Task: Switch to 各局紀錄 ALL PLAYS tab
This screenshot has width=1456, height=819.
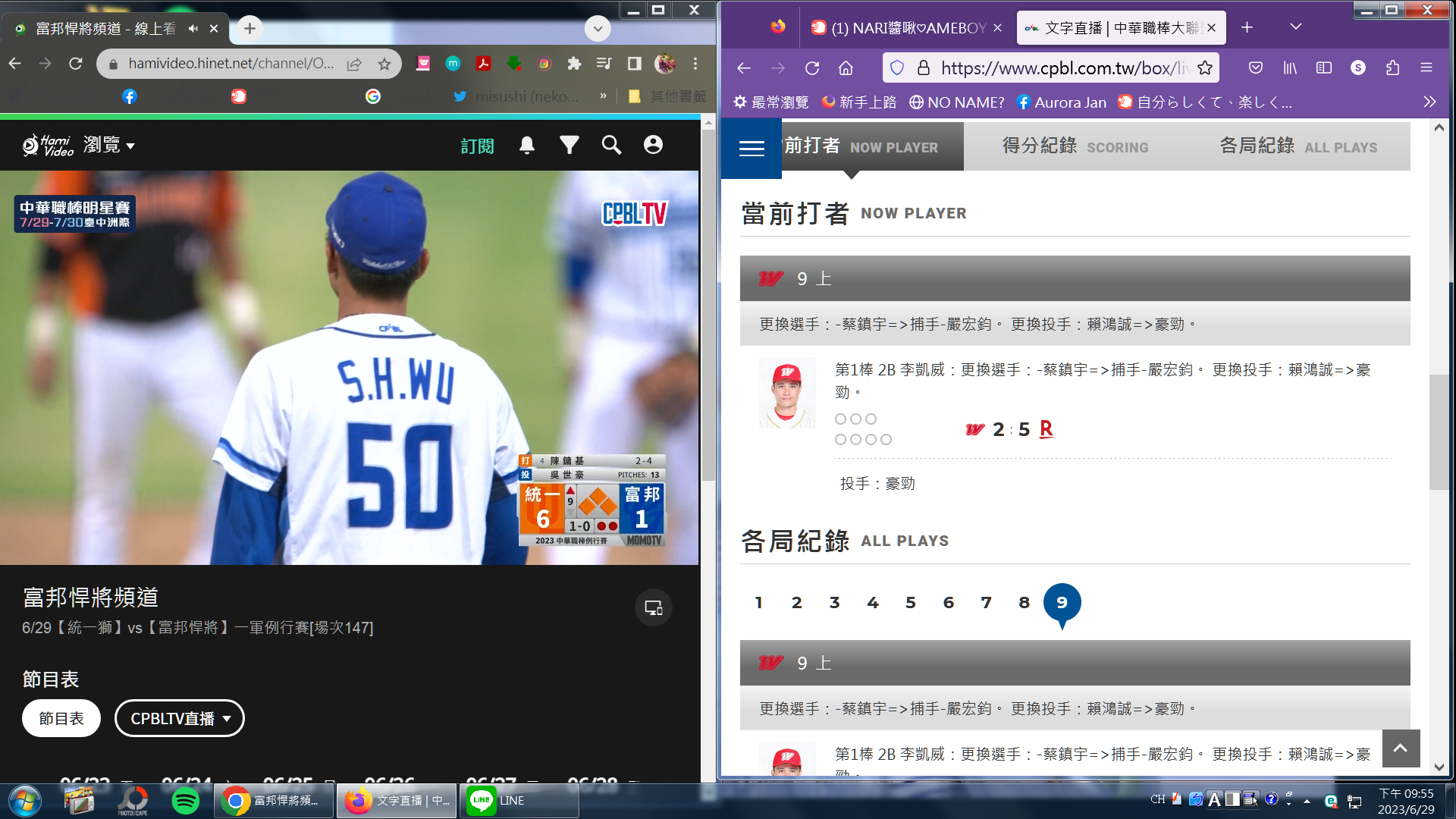Action: pyautogui.click(x=1298, y=146)
